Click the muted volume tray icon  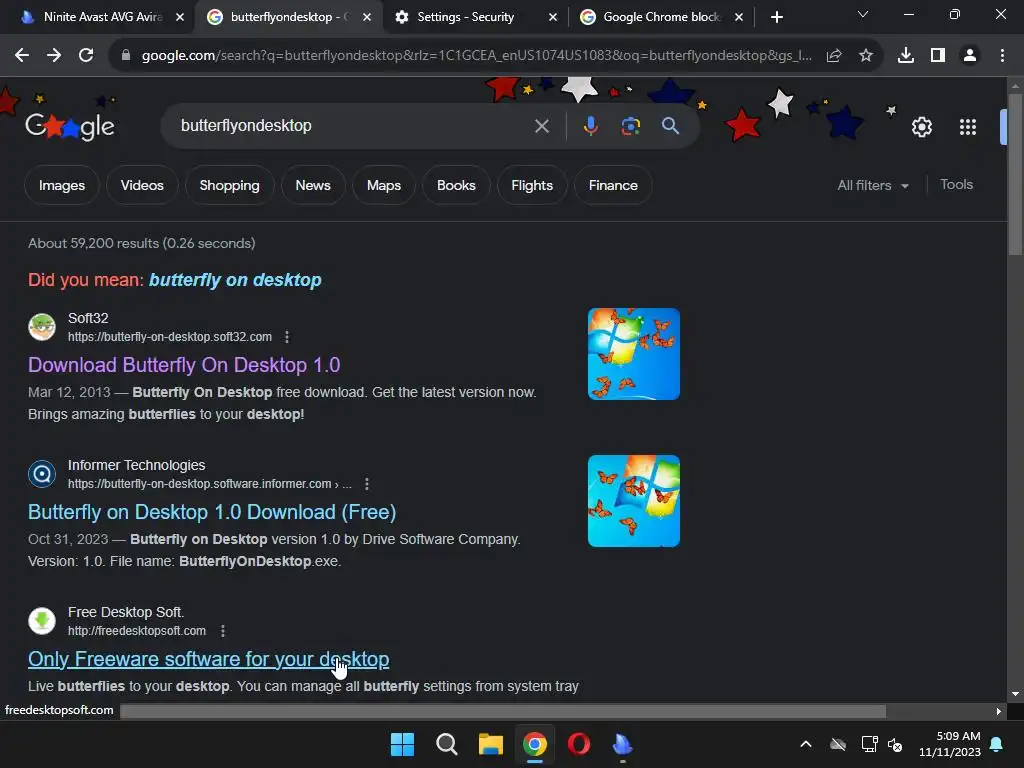coord(895,744)
